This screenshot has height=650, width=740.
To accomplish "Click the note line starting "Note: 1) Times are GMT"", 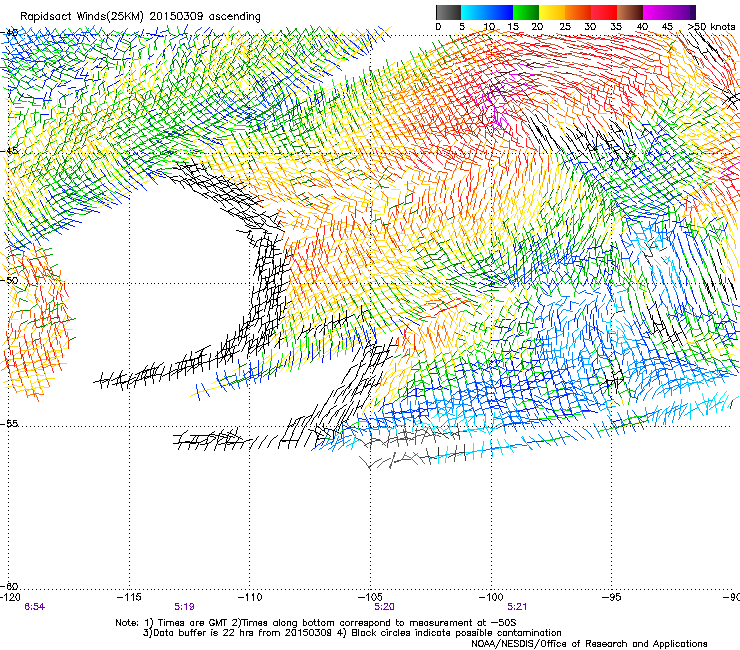I will pos(316,623).
